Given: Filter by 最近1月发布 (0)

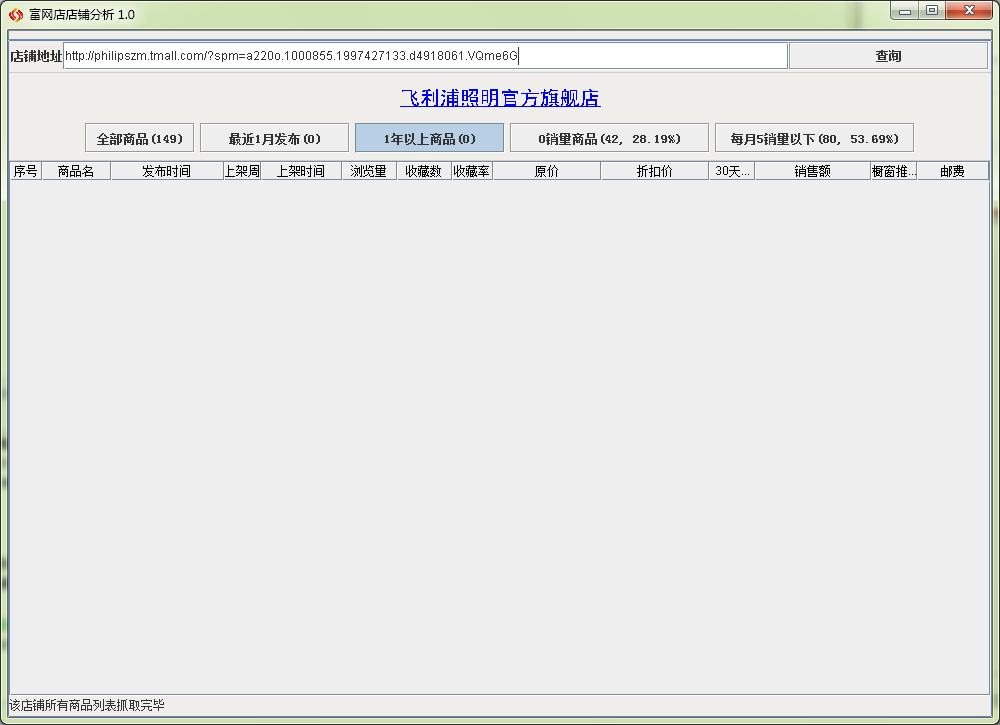Looking at the screenshot, I should coord(274,138).
